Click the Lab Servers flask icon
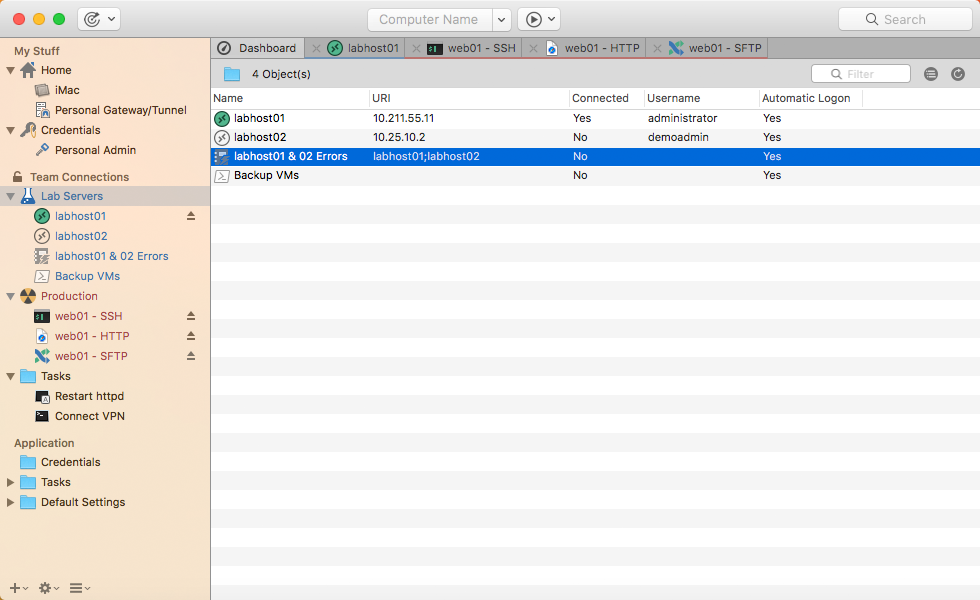 tap(28, 196)
